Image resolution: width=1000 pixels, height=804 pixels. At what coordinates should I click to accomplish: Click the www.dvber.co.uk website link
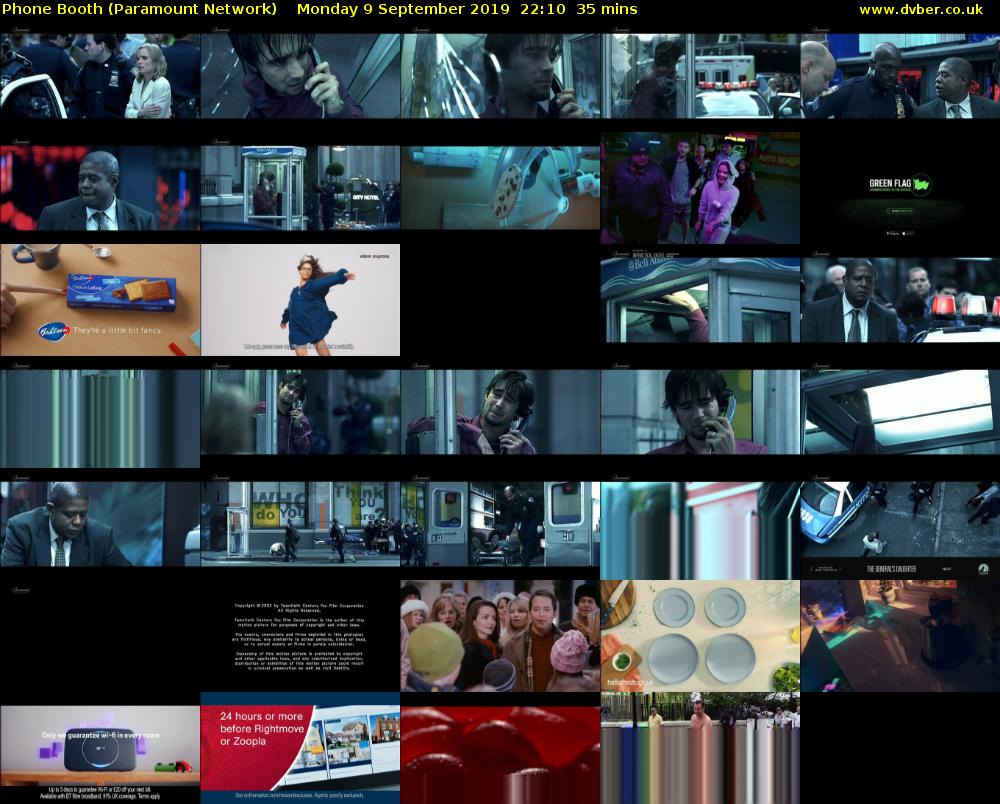(921, 10)
